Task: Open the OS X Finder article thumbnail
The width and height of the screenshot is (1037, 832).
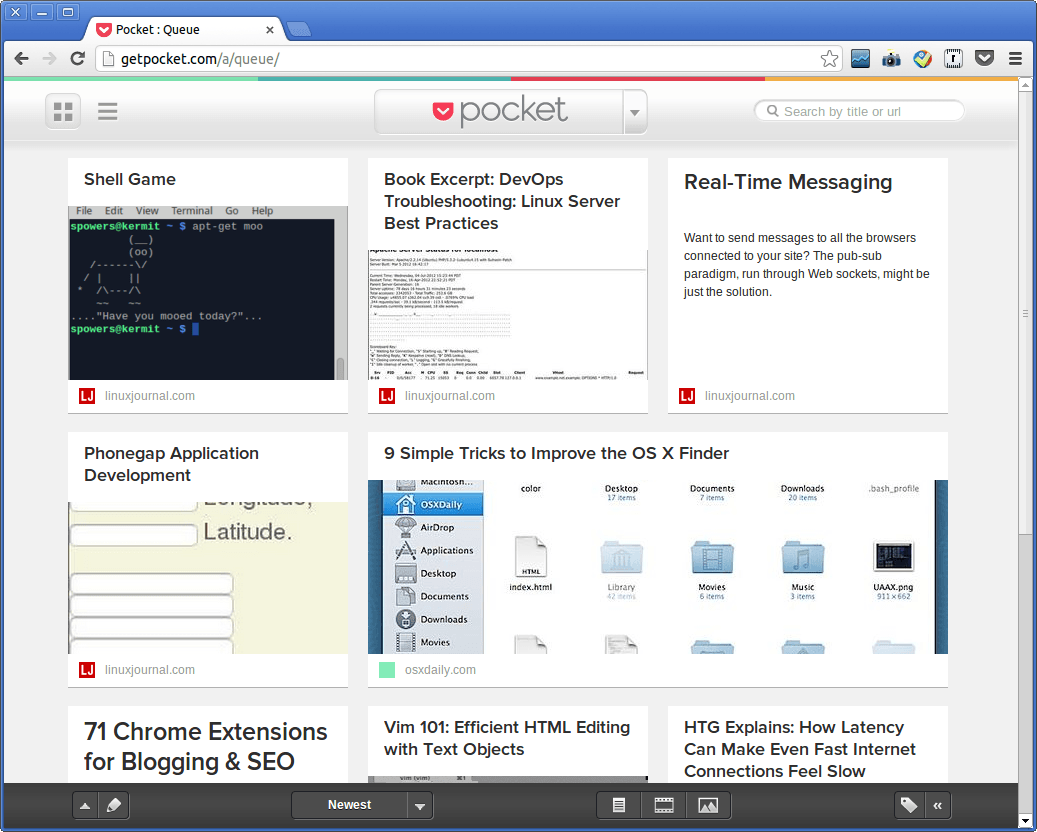Action: pyautogui.click(x=657, y=566)
